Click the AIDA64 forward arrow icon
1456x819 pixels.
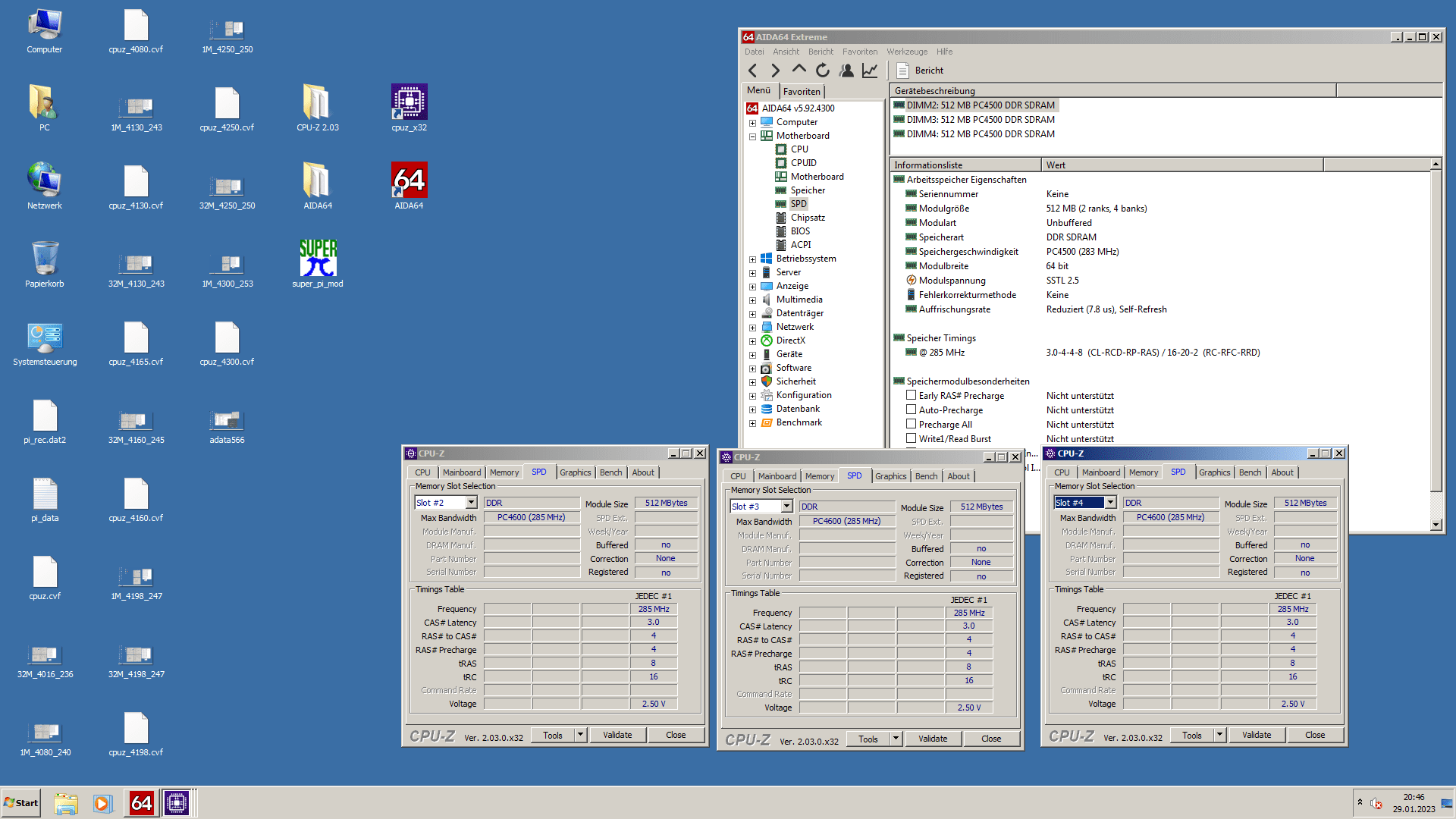click(775, 71)
